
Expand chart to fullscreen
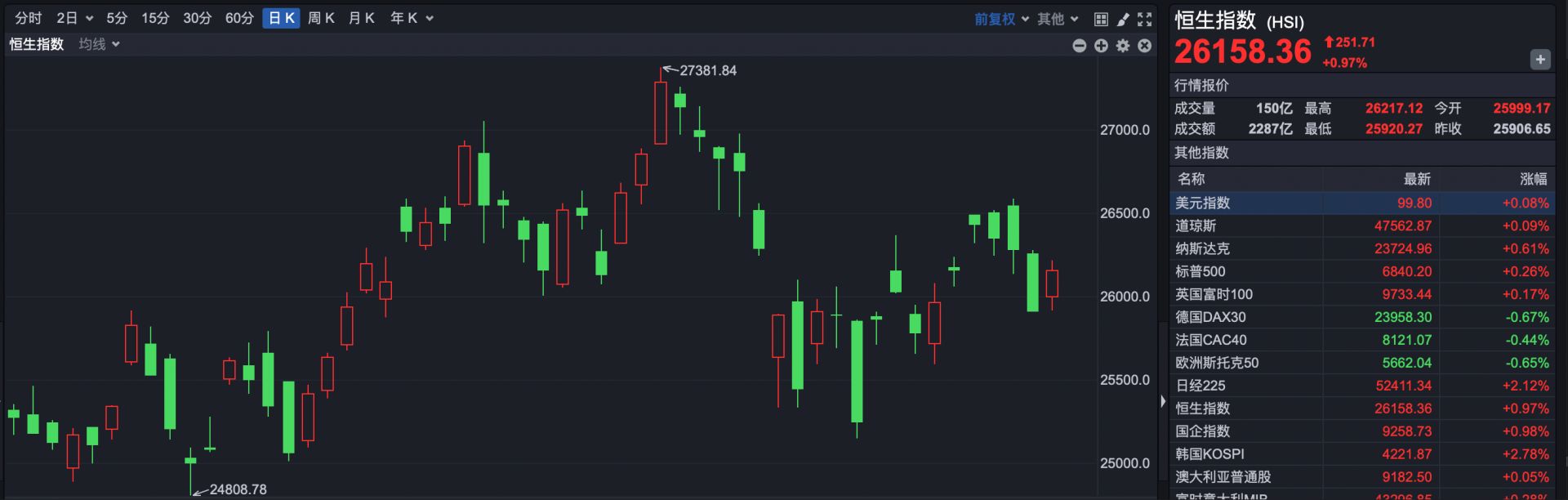tap(1145, 19)
